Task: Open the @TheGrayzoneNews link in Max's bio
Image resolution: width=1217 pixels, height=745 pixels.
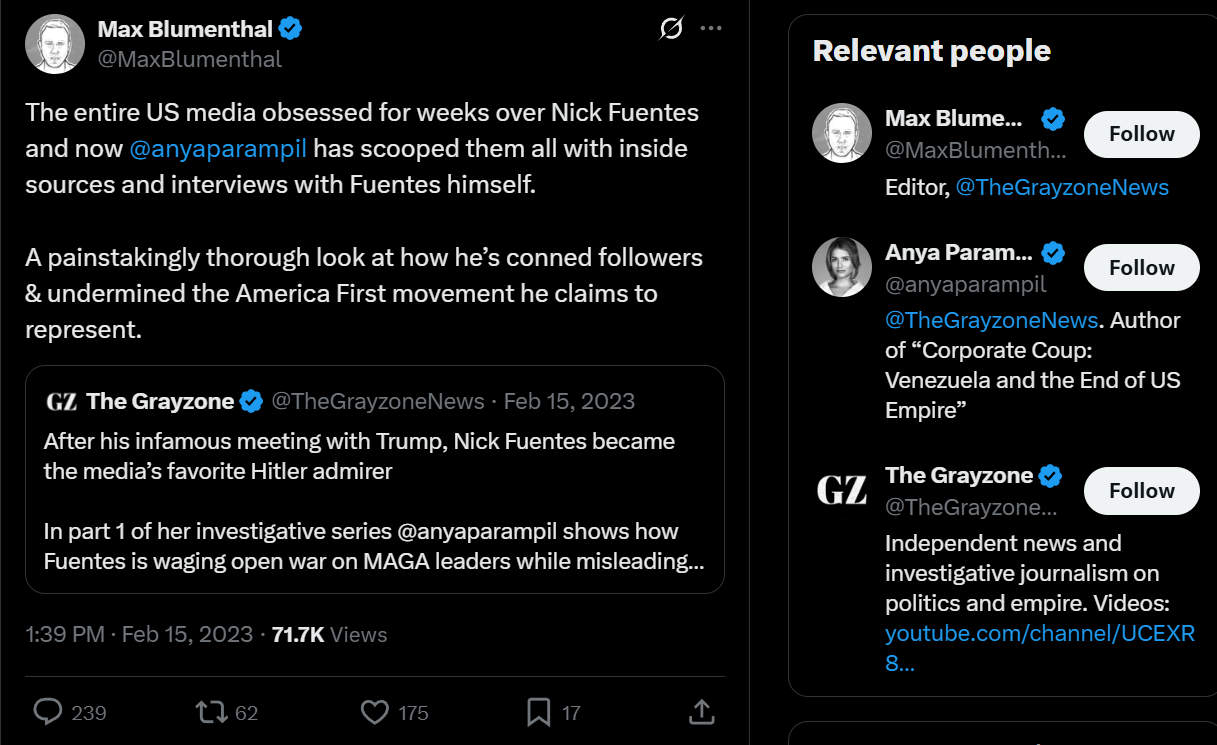Action: coord(1062,187)
